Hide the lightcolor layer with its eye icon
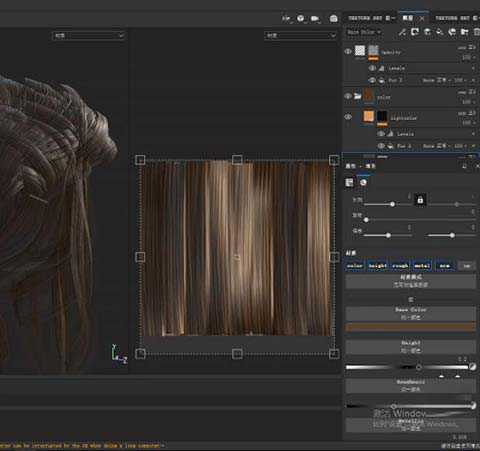Image resolution: width=480 pixels, height=451 pixels. (x=348, y=117)
